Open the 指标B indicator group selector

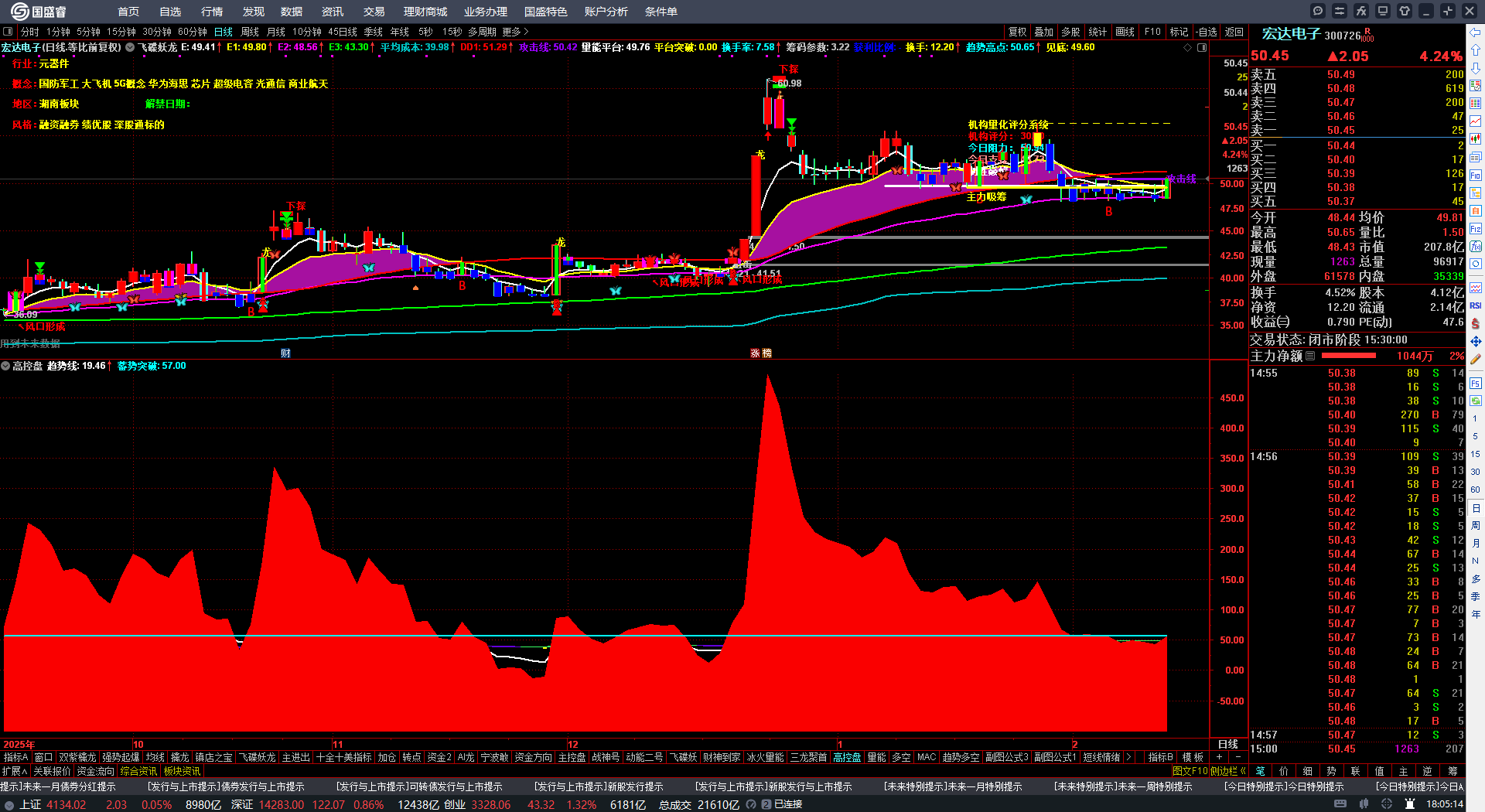coord(1160,757)
